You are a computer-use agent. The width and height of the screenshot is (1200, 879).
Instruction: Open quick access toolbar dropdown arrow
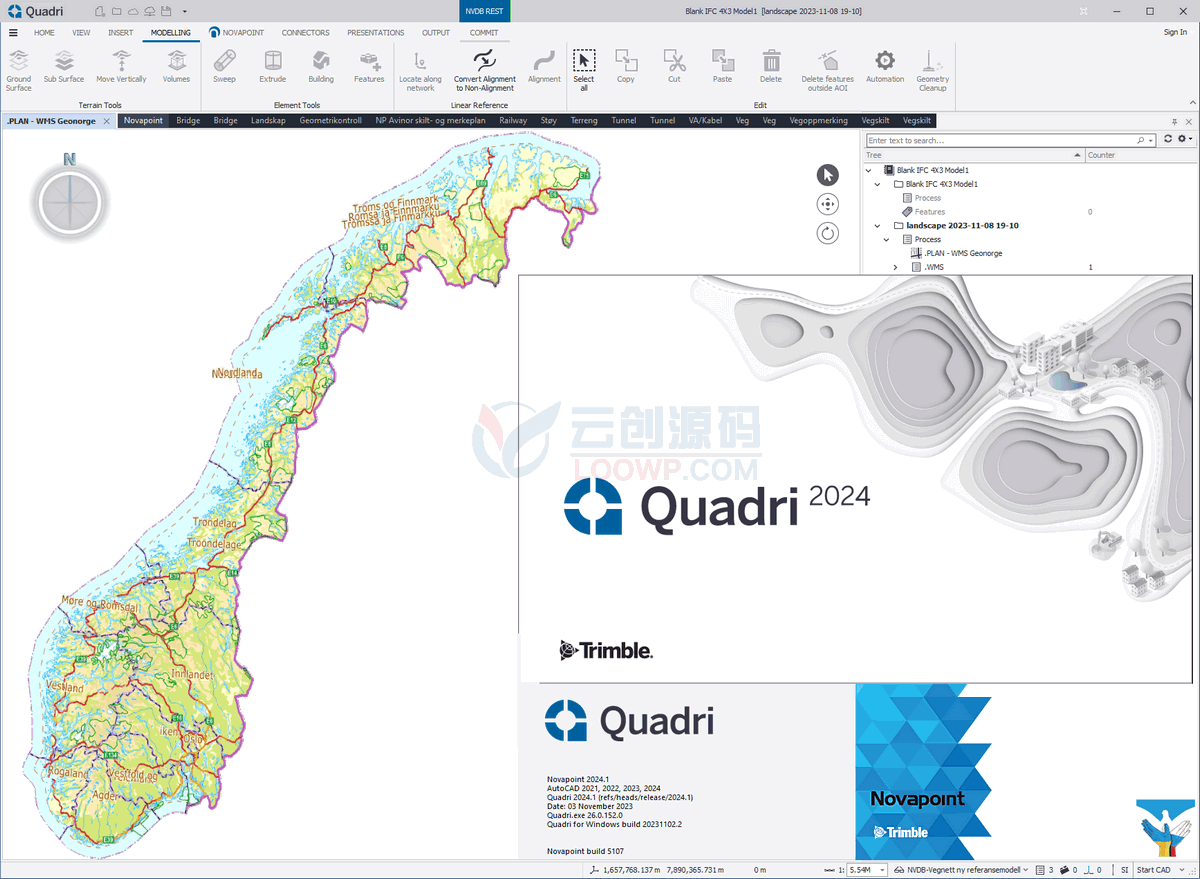(184, 11)
